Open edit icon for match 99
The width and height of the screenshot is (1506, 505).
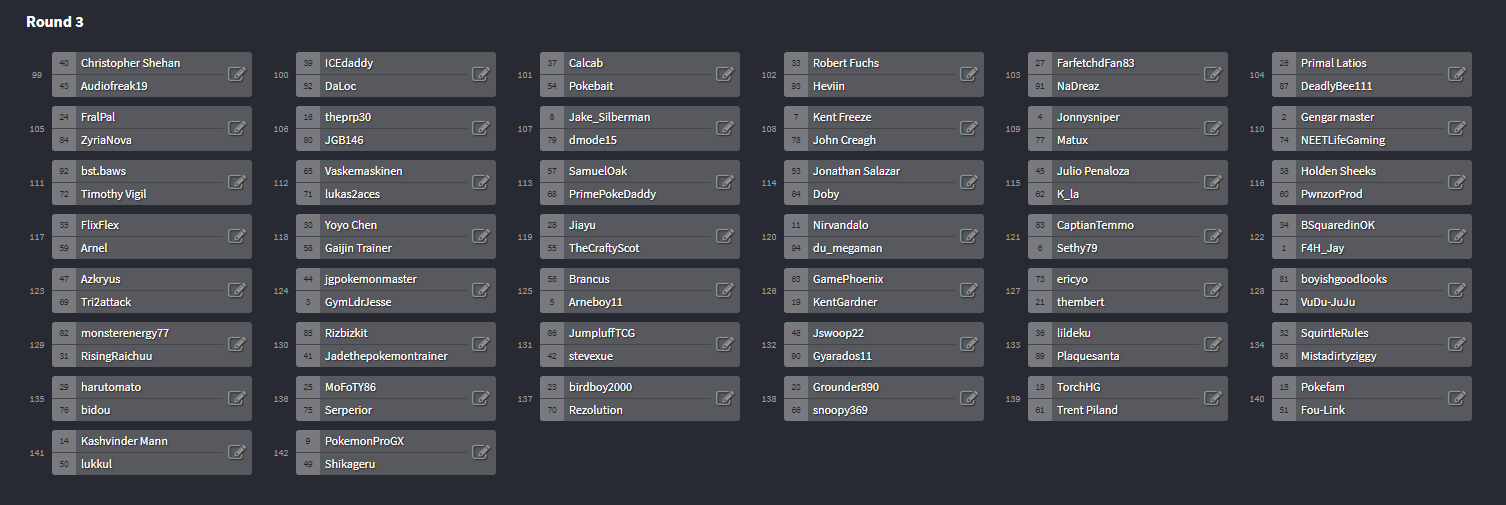tap(237, 74)
